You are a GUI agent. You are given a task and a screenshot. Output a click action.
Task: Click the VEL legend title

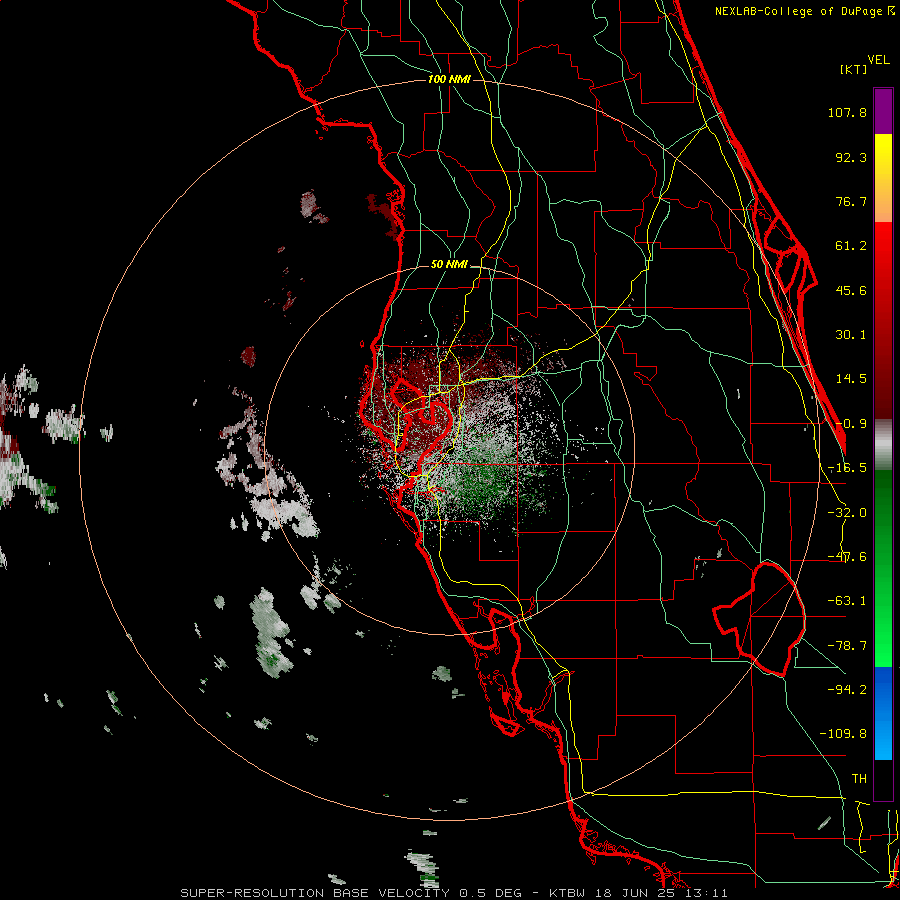point(878,60)
